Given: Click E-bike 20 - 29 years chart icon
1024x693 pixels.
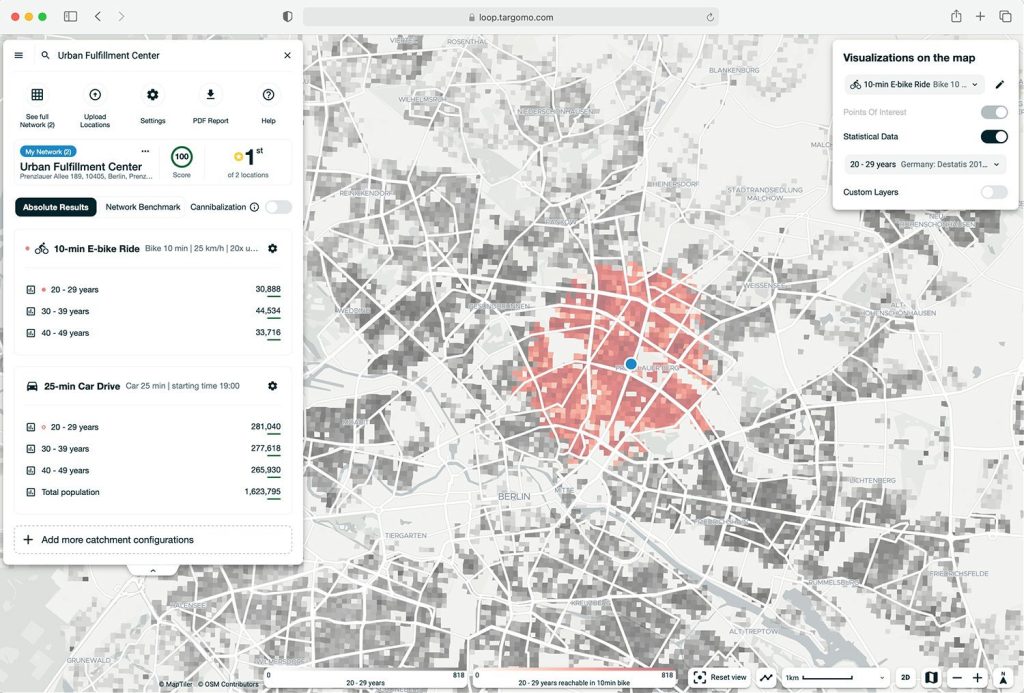Looking at the screenshot, I should click(x=31, y=289).
